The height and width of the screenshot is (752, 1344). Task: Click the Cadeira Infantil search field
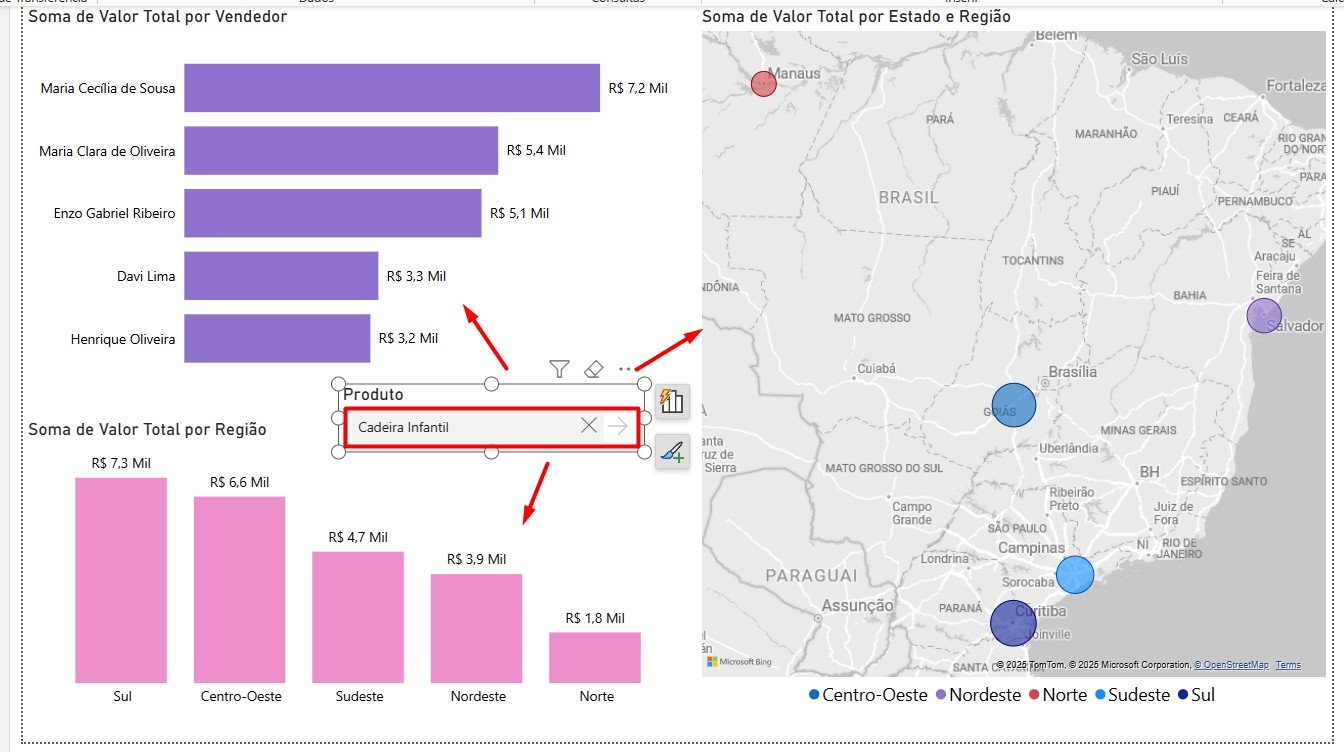click(491, 426)
